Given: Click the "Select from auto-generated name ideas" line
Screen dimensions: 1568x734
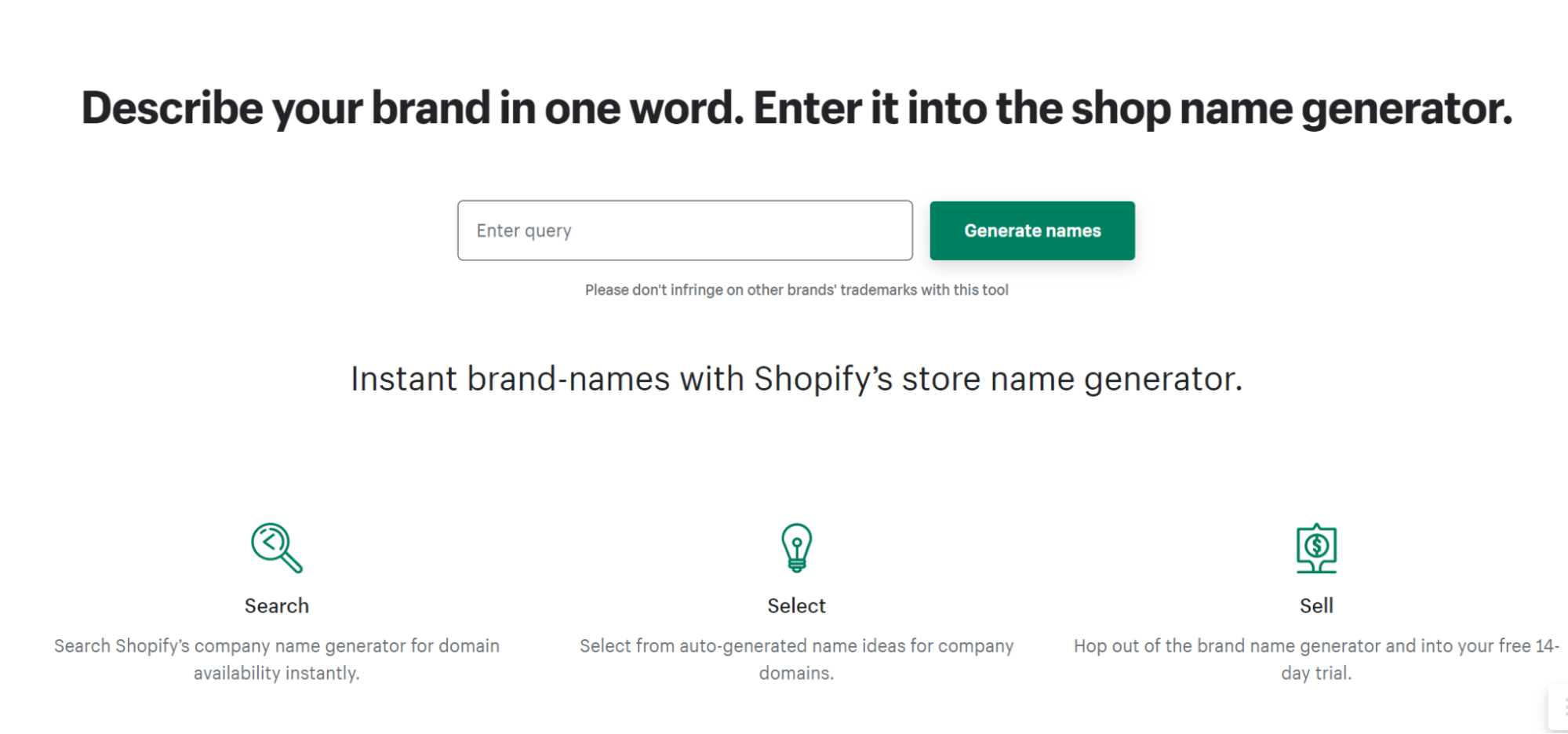Looking at the screenshot, I should pyautogui.click(x=796, y=645).
